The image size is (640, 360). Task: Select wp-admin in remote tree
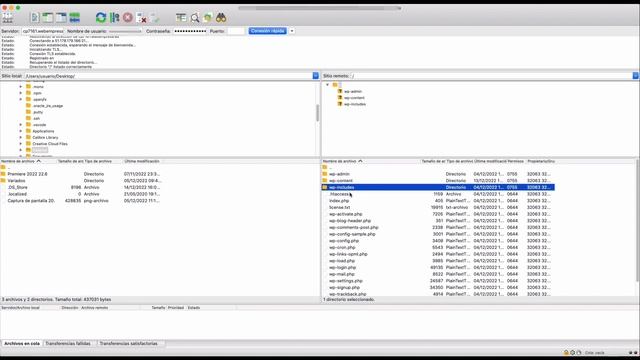click(353, 91)
